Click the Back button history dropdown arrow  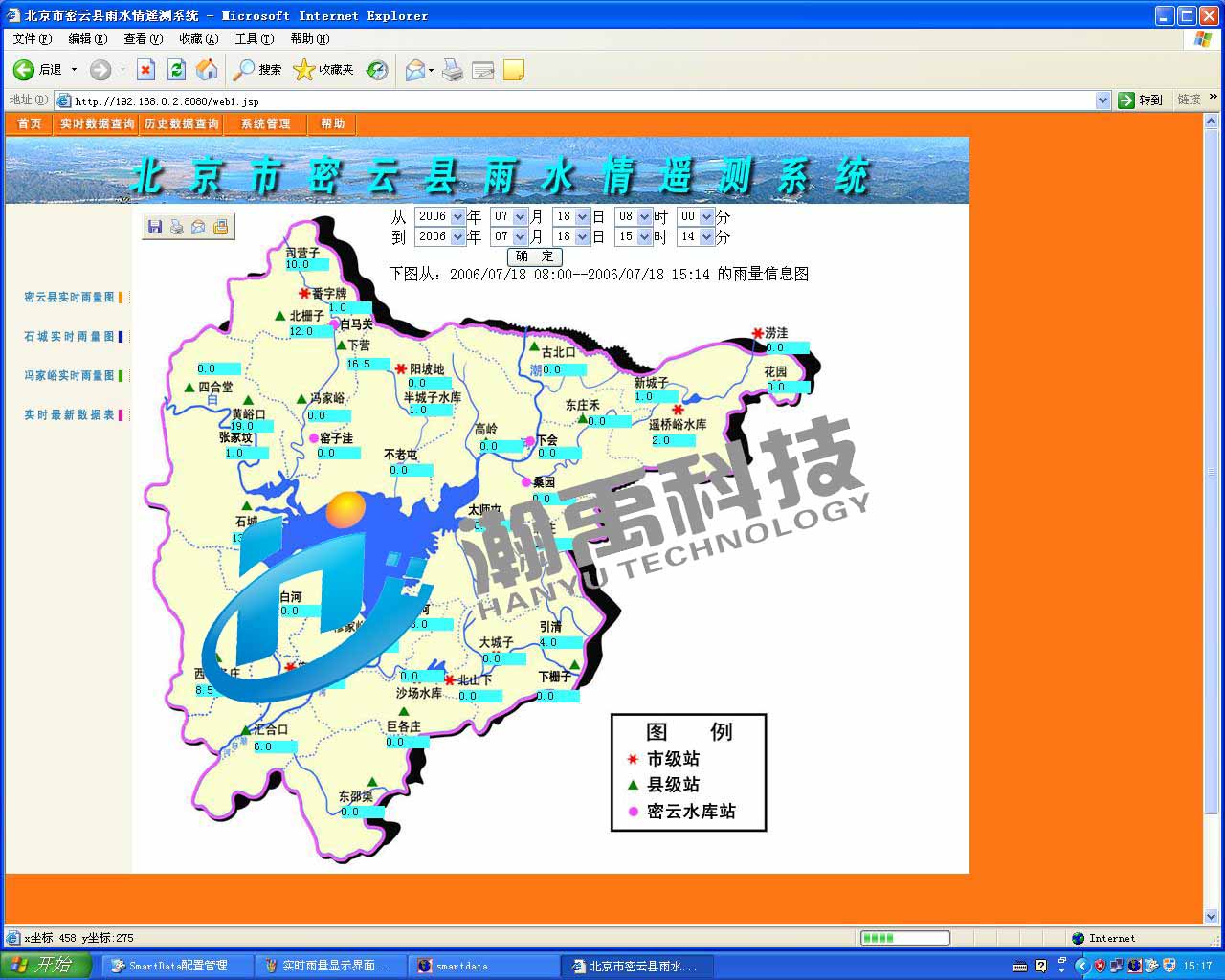pos(74,70)
